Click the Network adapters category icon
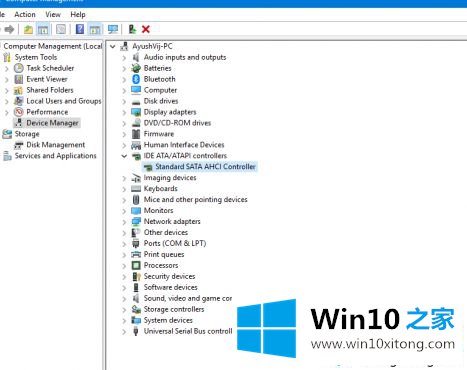 [x=136, y=221]
